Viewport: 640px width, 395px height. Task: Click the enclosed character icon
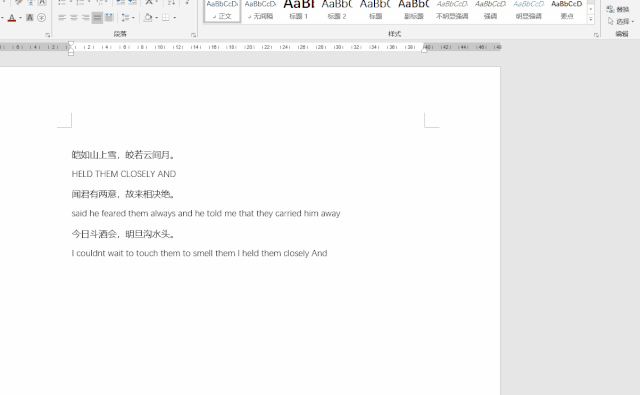41,18
